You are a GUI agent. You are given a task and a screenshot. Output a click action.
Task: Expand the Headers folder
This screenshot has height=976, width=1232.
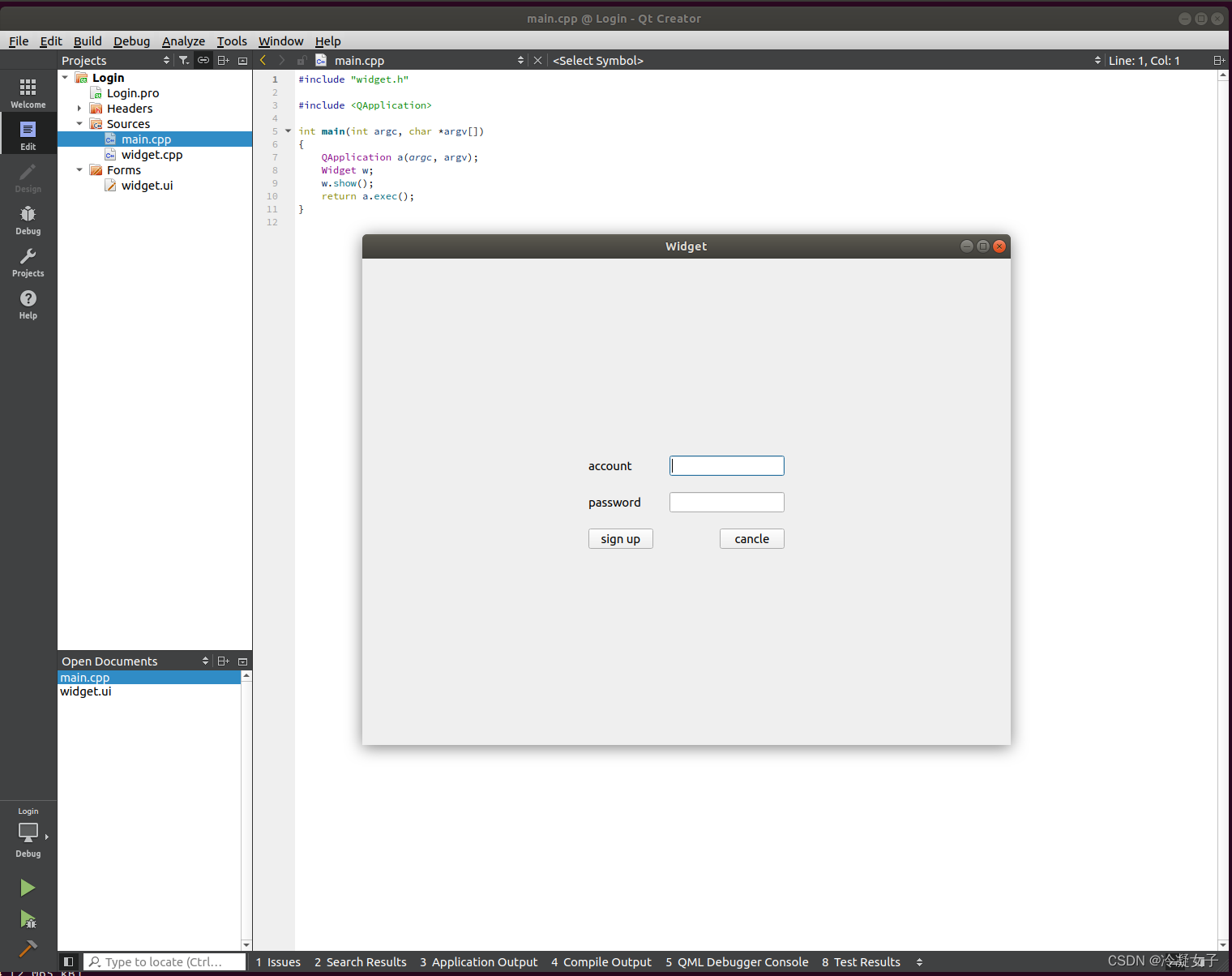79,108
